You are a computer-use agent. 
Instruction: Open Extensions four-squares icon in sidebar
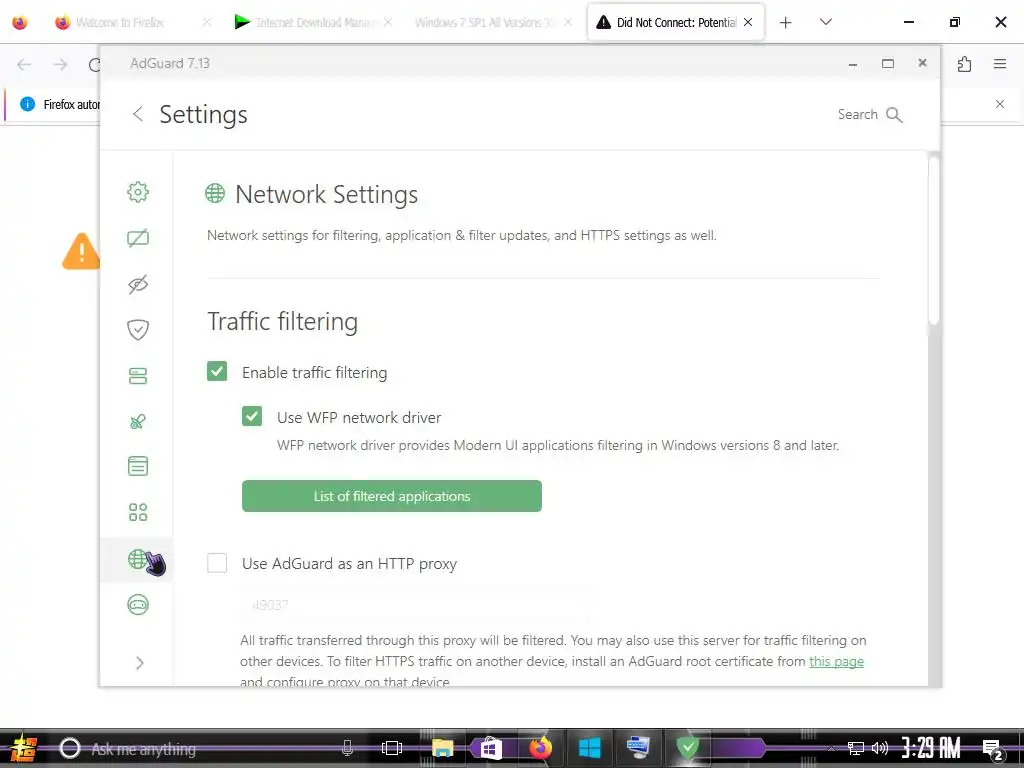click(138, 512)
